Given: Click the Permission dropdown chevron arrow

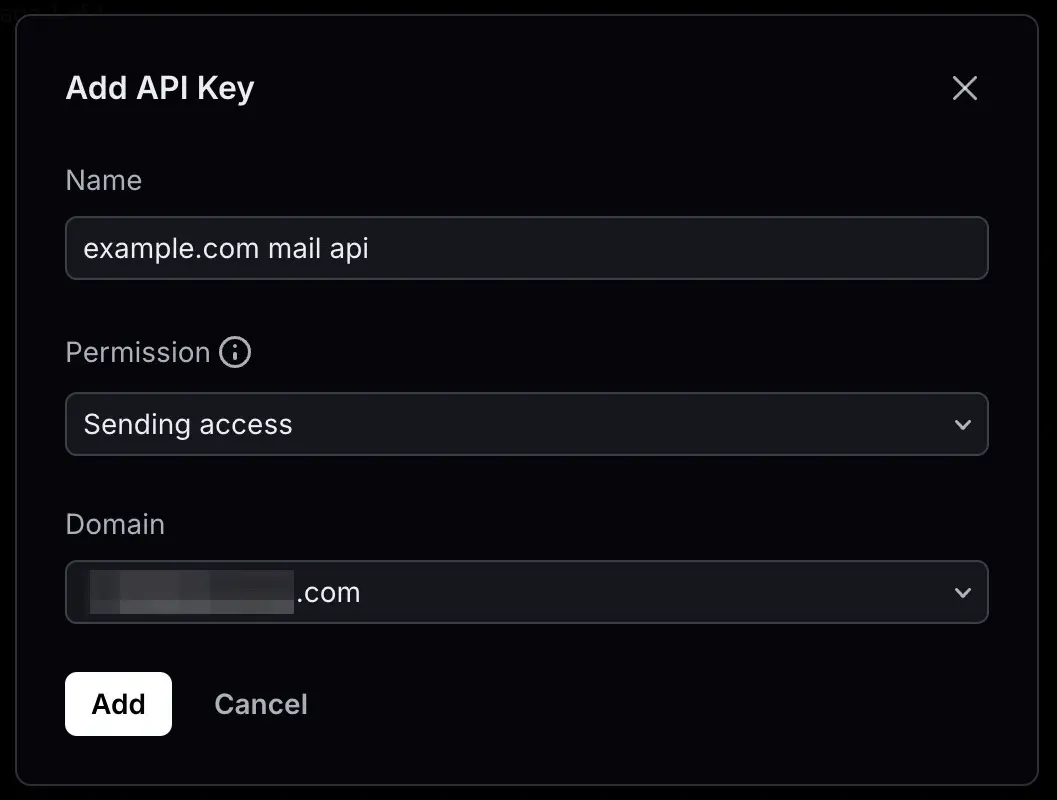Looking at the screenshot, I should [x=963, y=425].
